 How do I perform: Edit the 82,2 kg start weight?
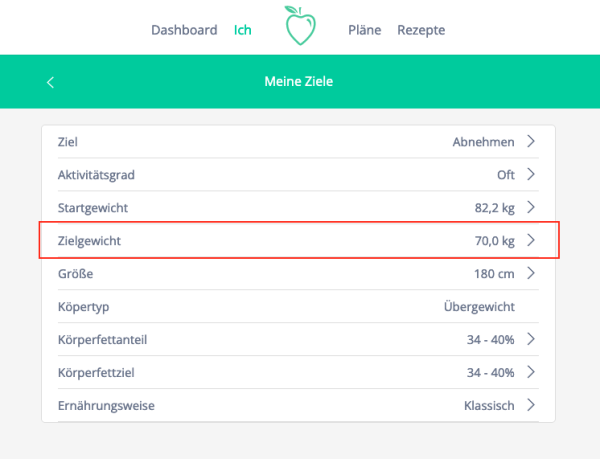pyautogui.click(x=494, y=207)
